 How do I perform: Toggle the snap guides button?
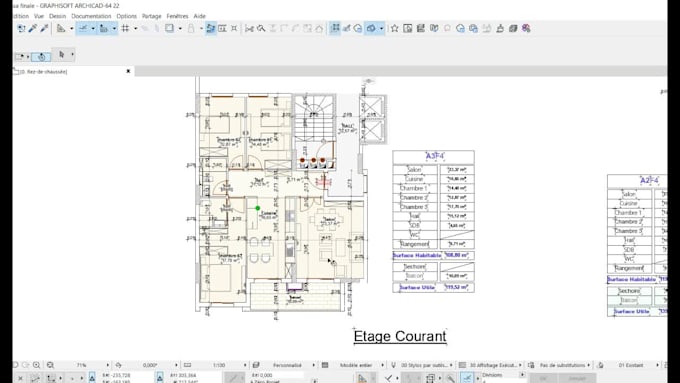[83, 29]
